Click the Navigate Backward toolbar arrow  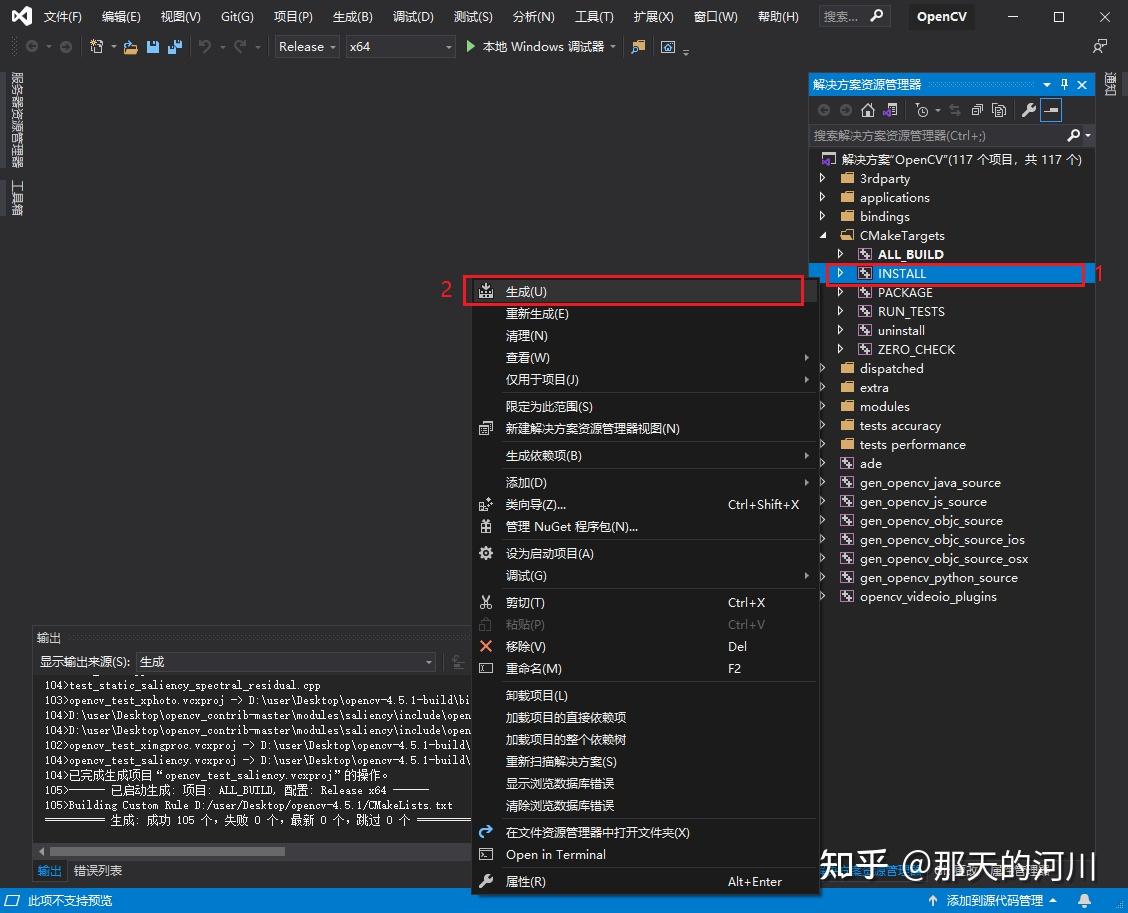(32, 47)
